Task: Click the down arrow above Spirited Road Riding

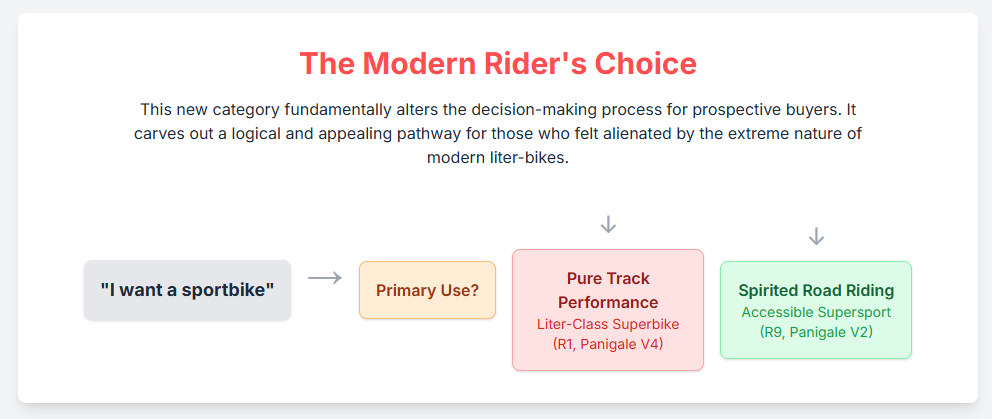Action: [x=816, y=236]
